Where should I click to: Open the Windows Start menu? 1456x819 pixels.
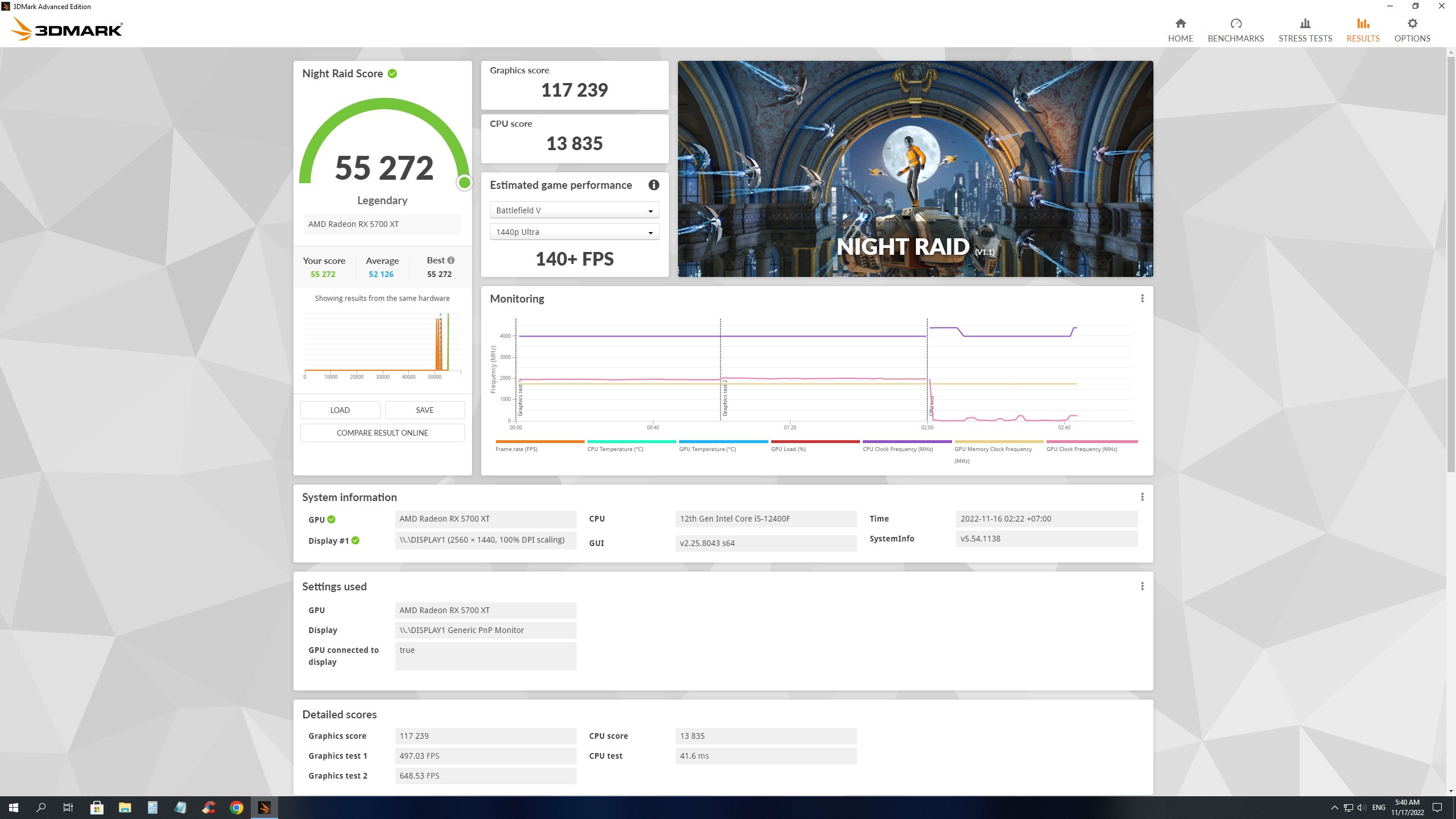pos(14,808)
